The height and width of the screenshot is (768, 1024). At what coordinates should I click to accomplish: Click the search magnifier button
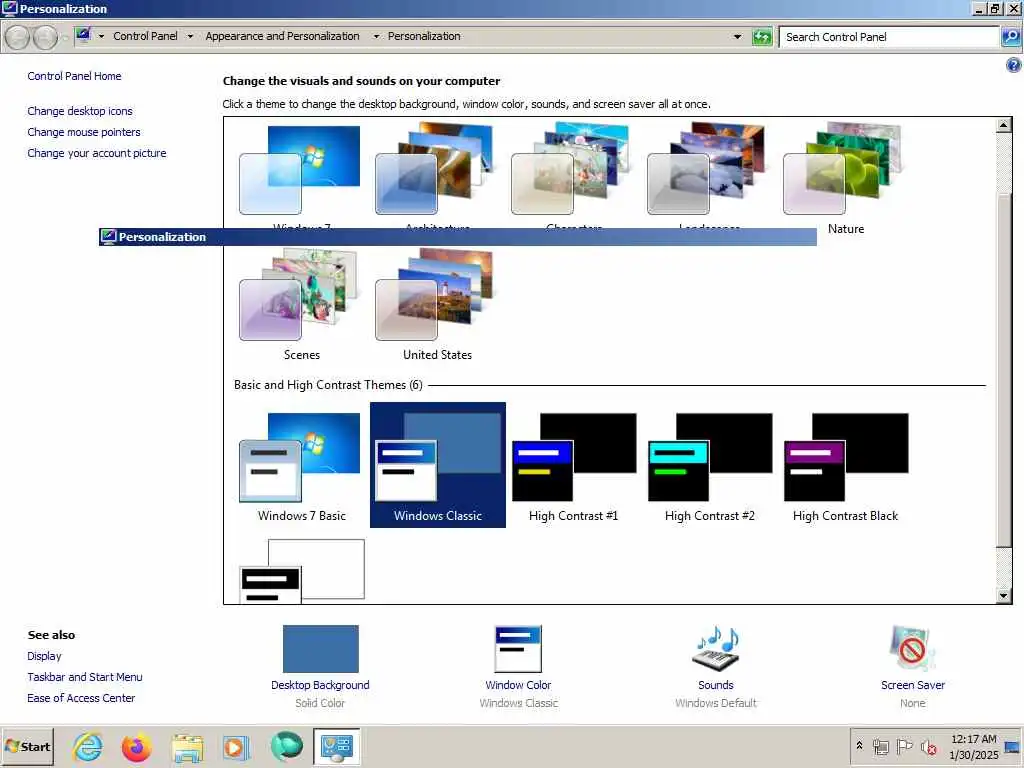tap(1011, 37)
